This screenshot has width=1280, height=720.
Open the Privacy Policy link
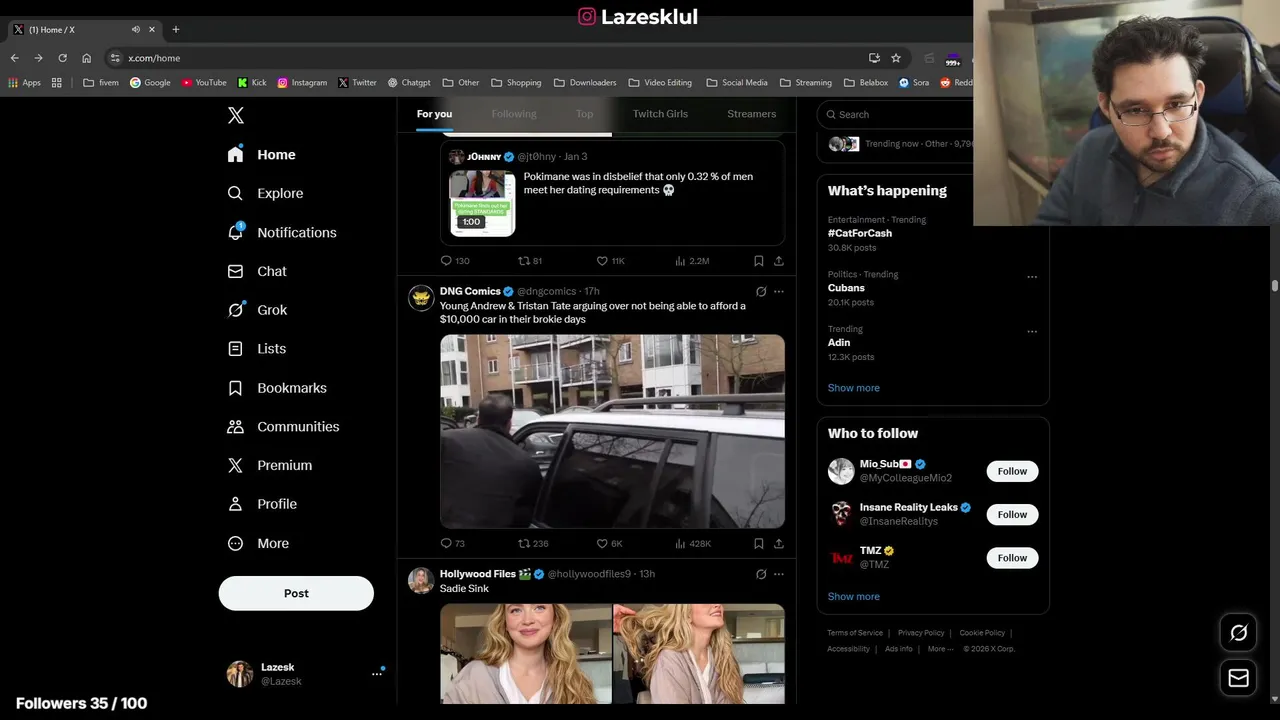[x=921, y=633]
